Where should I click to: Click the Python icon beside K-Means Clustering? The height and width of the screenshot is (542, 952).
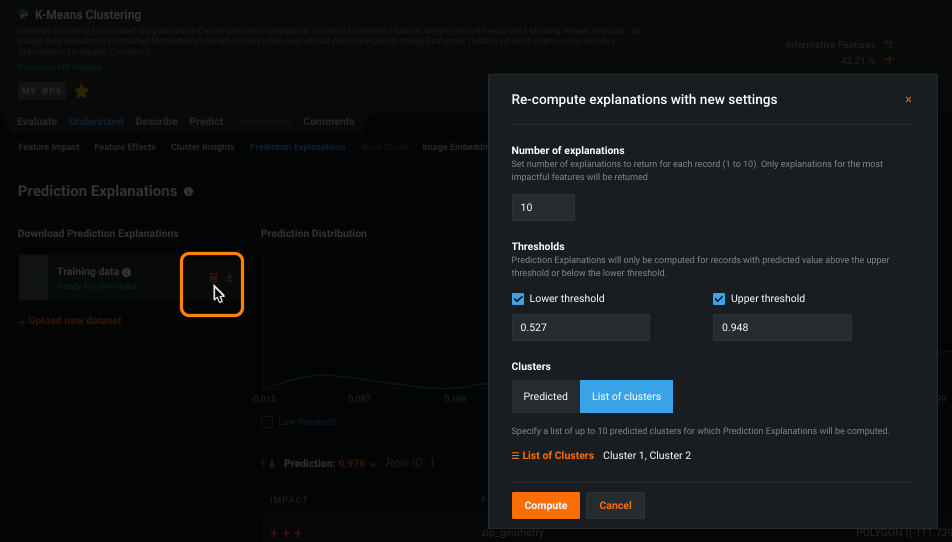[x=23, y=14]
